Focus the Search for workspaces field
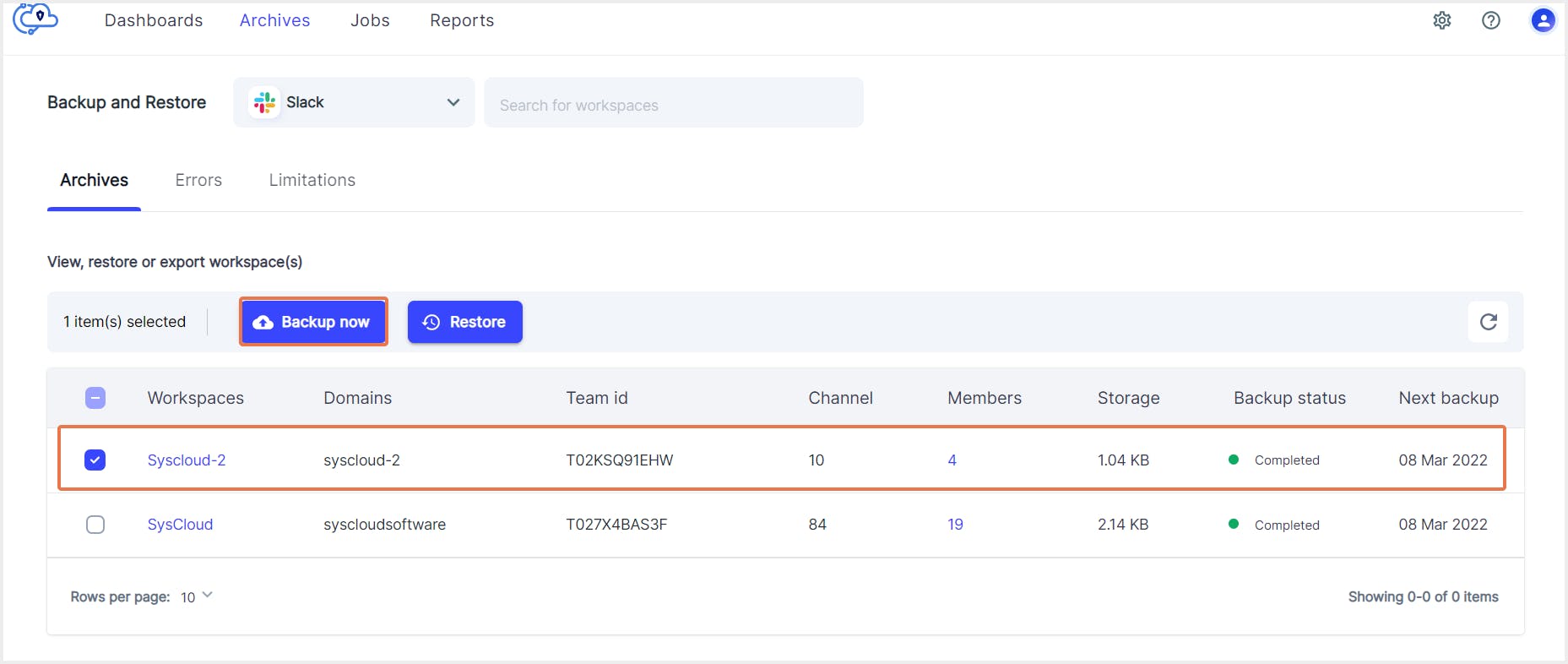Image resolution: width=1568 pixels, height=664 pixels. pyautogui.click(x=673, y=105)
